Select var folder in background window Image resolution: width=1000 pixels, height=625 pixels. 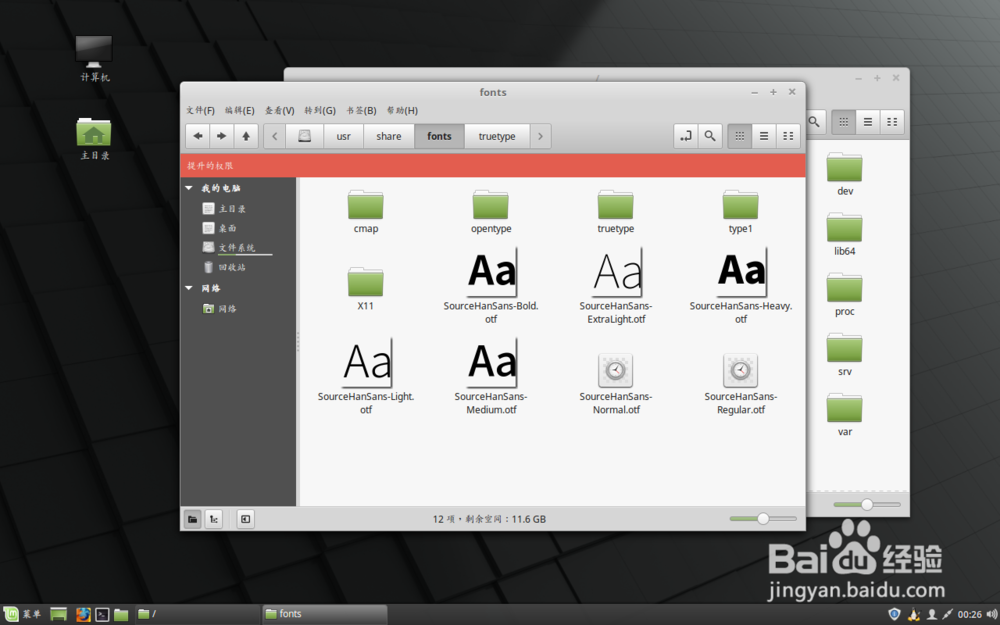pyautogui.click(x=845, y=415)
